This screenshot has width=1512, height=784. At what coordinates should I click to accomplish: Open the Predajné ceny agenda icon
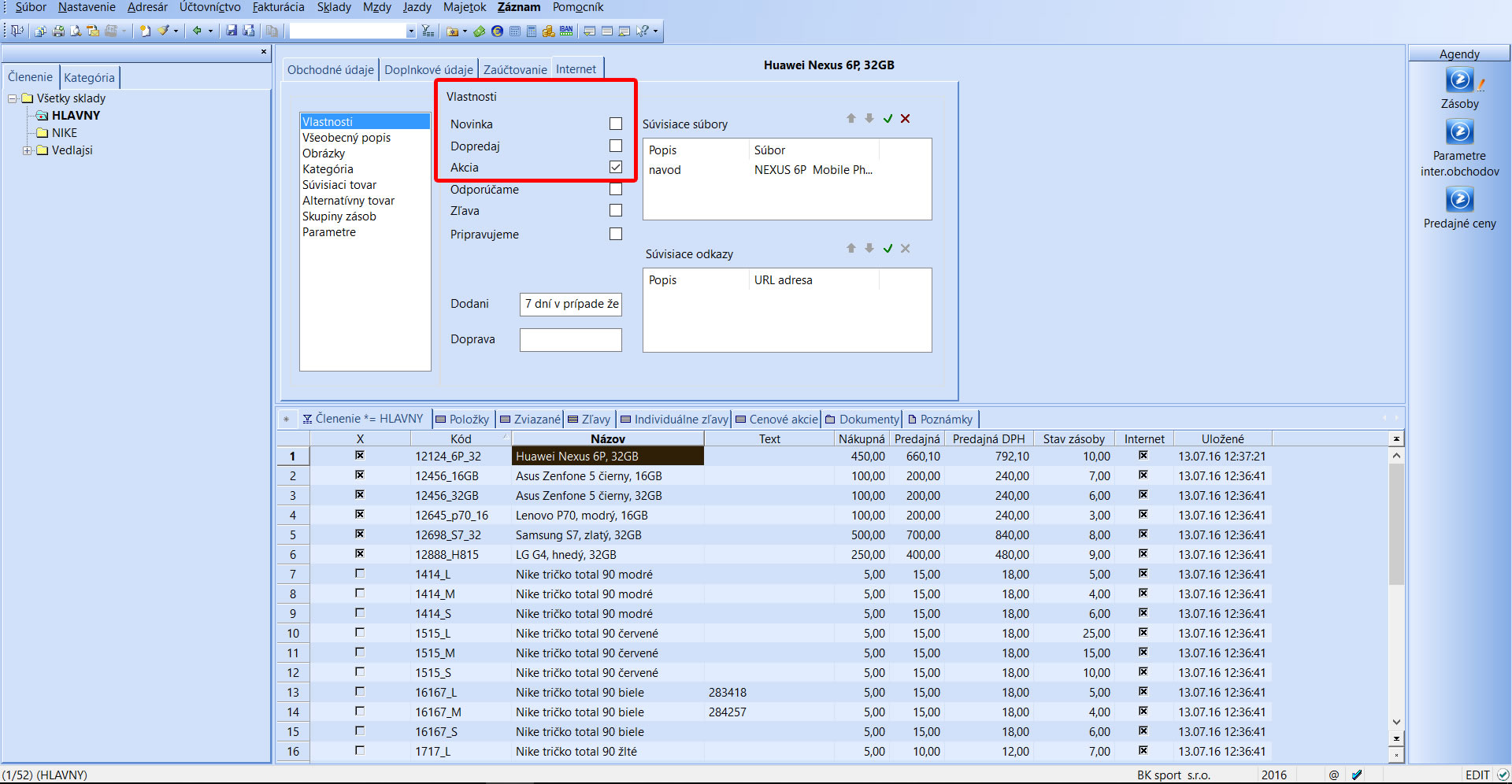[x=1459, y=199]
